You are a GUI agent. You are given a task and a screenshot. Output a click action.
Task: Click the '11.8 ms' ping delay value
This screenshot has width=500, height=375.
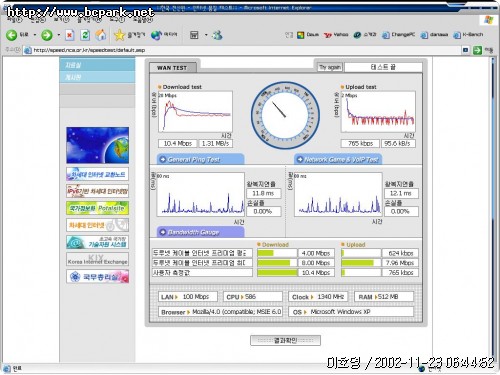[264, 193]
